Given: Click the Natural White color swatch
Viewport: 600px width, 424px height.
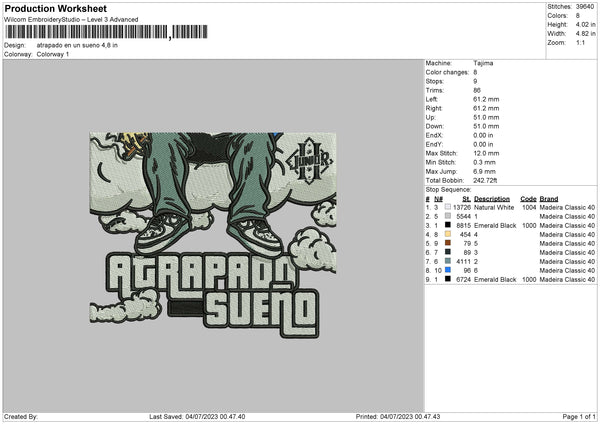Looking at the screenshot, I should click(x=448, y=207).
